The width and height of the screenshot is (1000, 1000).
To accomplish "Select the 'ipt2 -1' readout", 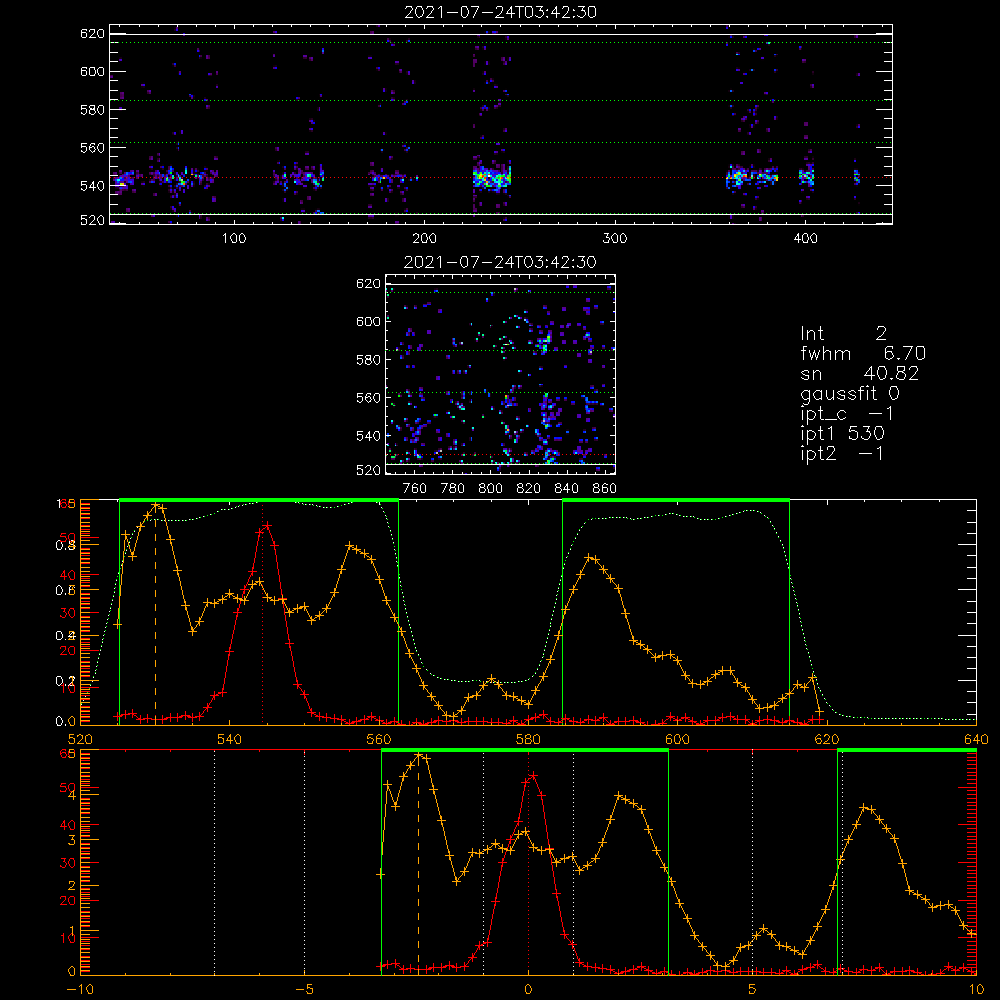I will (x=842, y=453).
